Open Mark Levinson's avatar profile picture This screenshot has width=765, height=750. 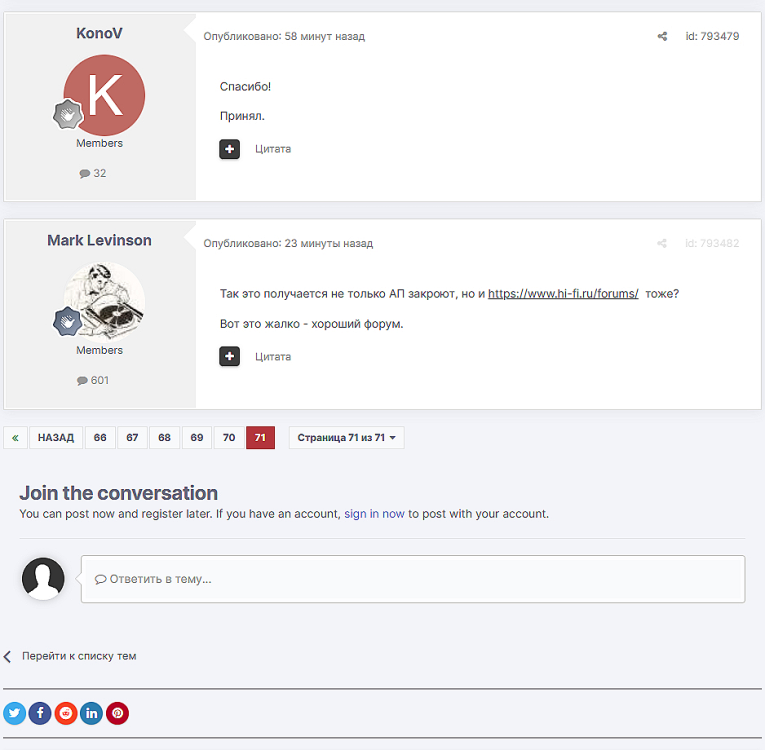tap(104, 302)
